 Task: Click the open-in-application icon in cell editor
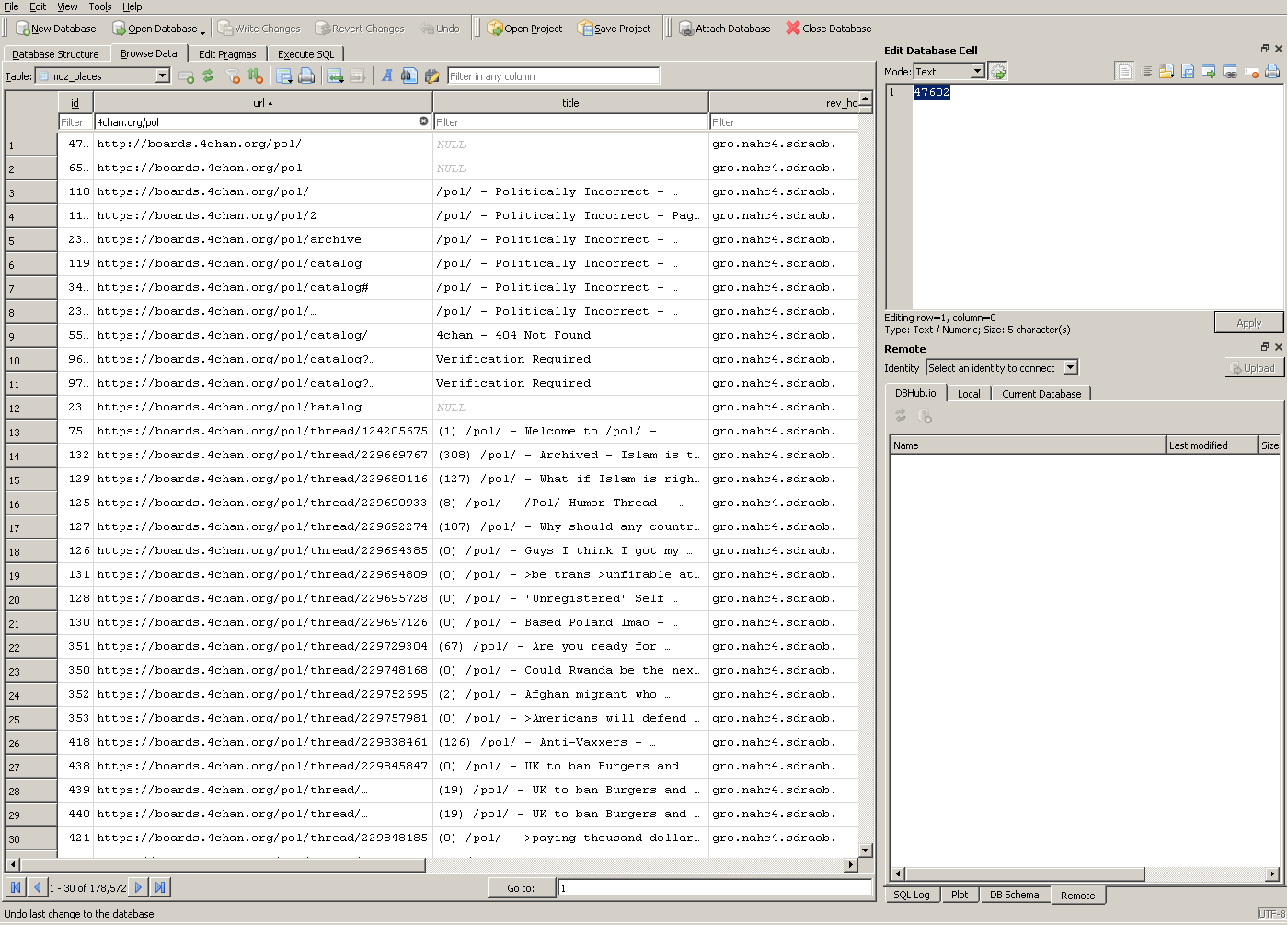1209,71
